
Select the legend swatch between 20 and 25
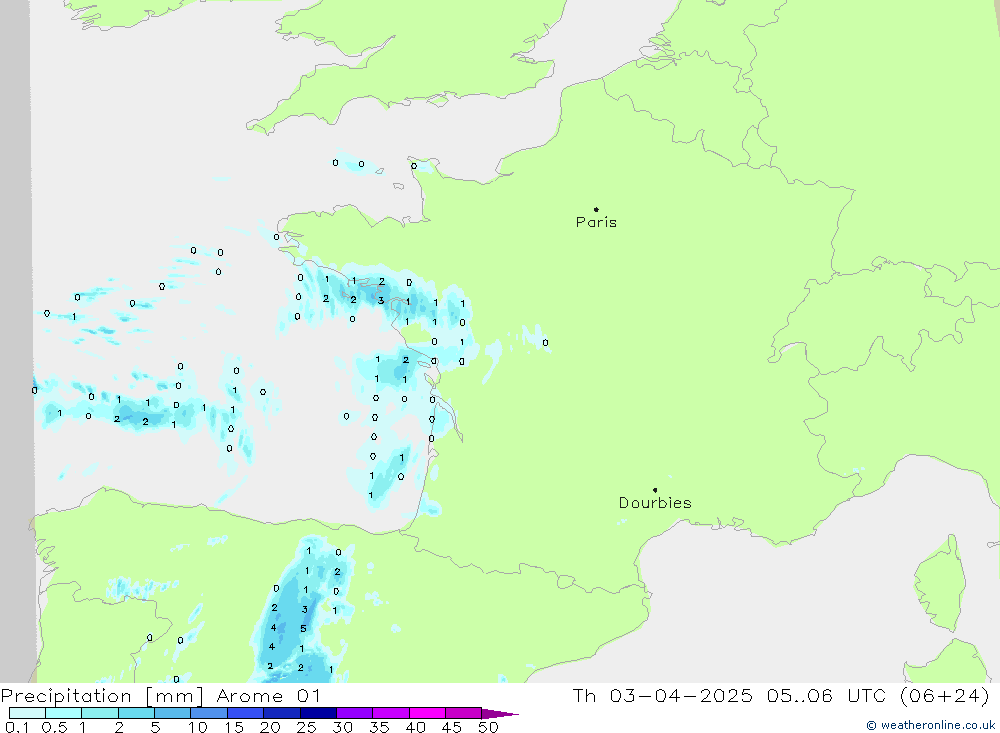point(282,713)
